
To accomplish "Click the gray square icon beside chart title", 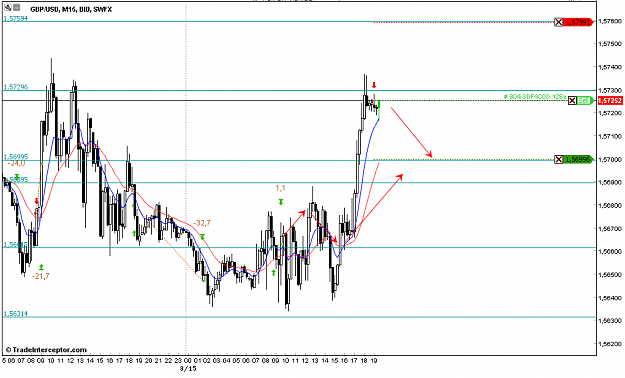I will coord(16,8).
